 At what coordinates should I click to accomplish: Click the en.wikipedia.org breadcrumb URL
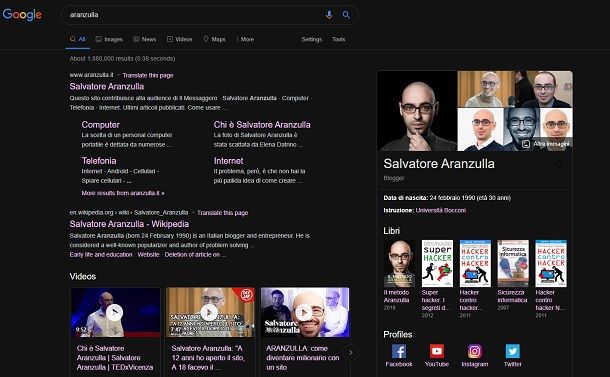(129, 213)
